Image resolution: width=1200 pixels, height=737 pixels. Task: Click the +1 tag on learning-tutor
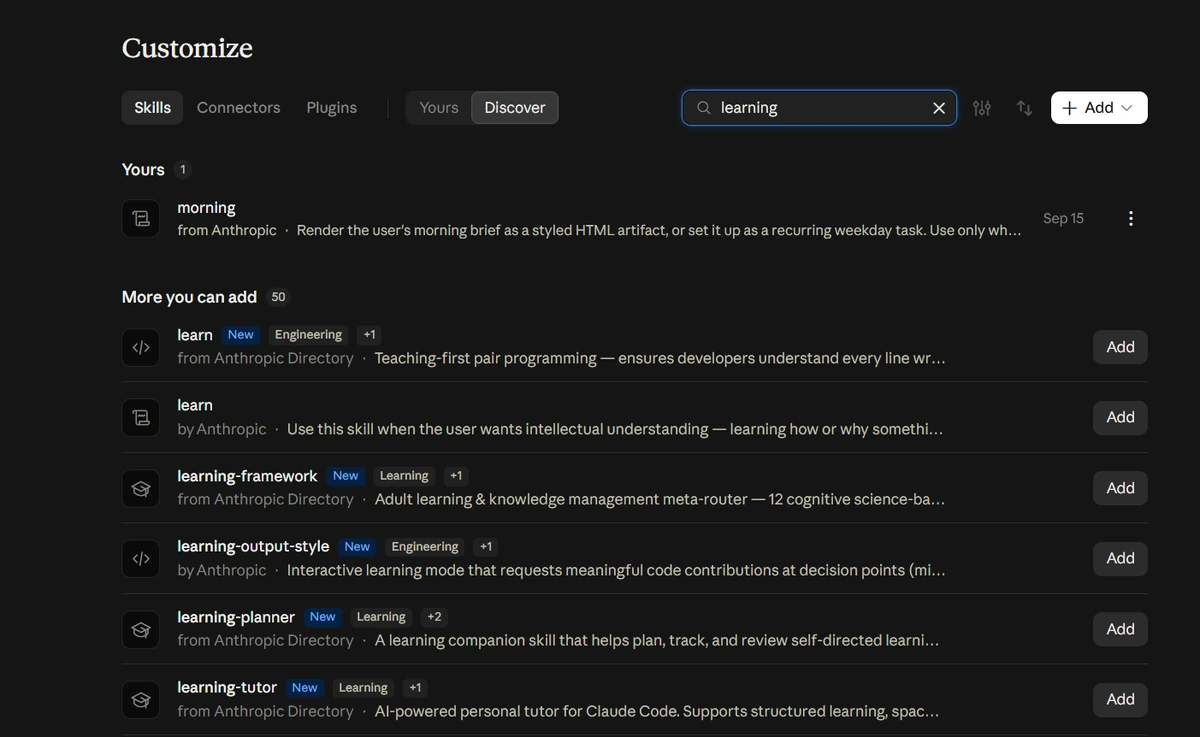pos(415,688)
